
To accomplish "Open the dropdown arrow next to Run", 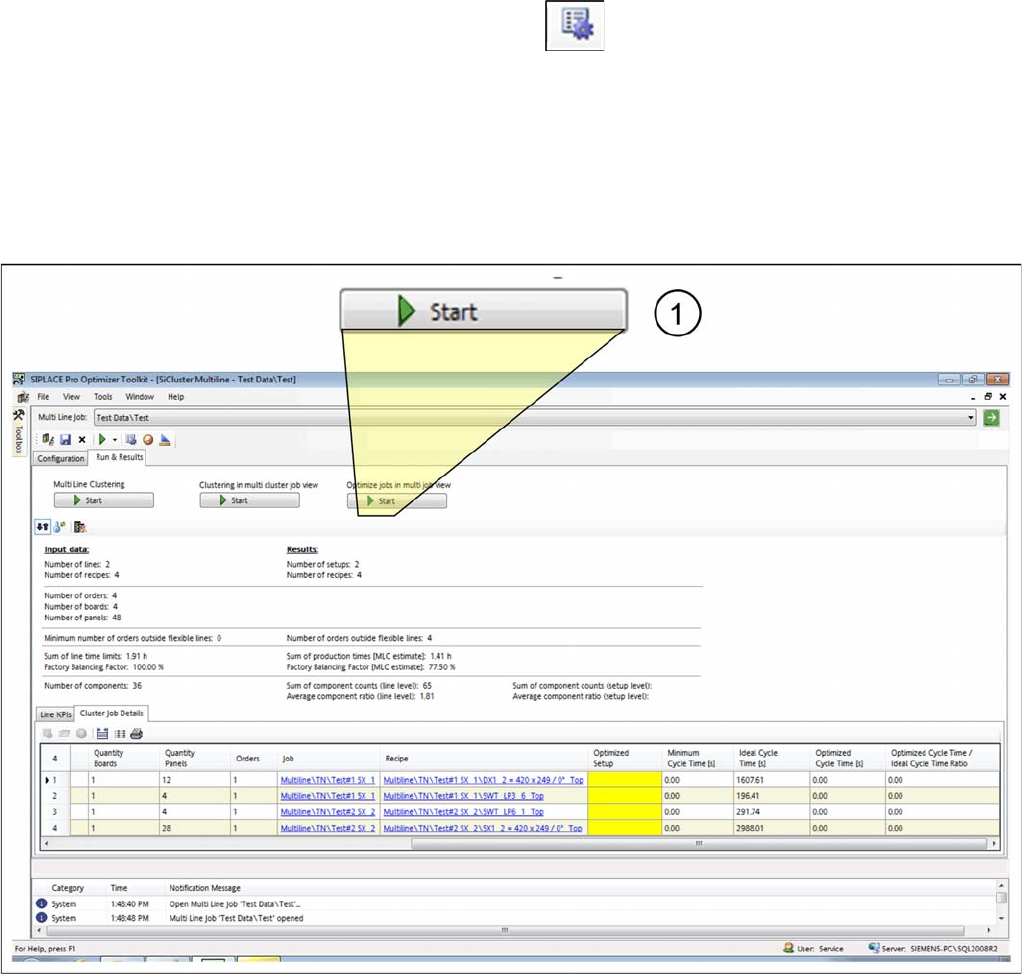I will [x=115, y=440].
